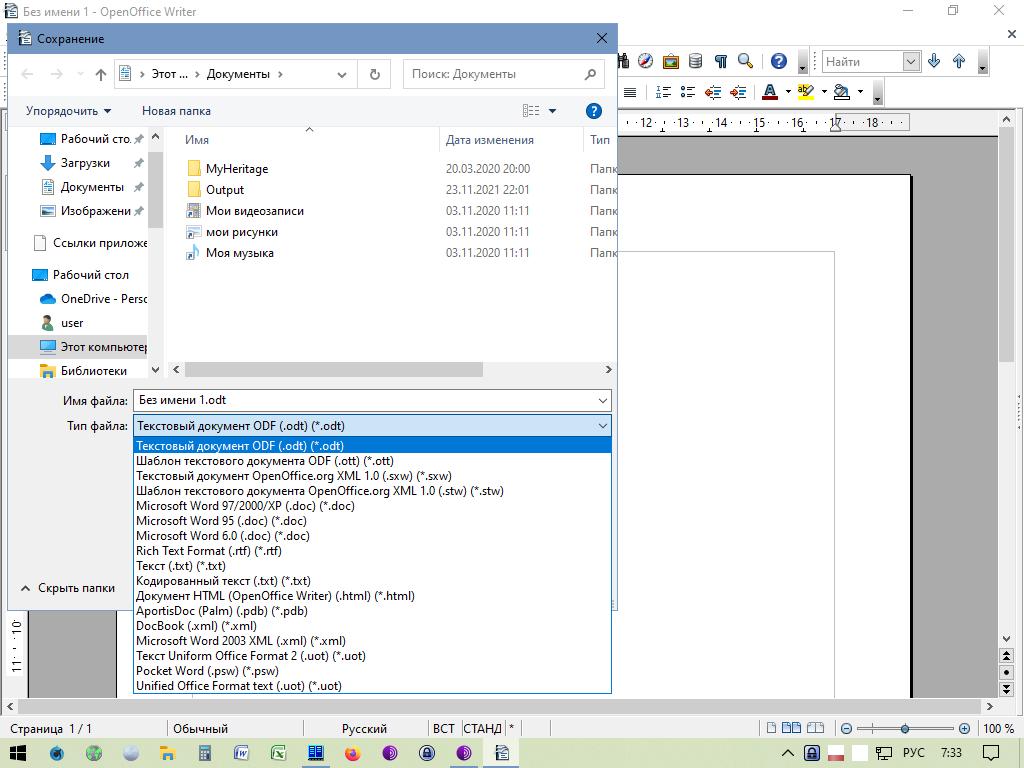Click Новая папка button

176,111
